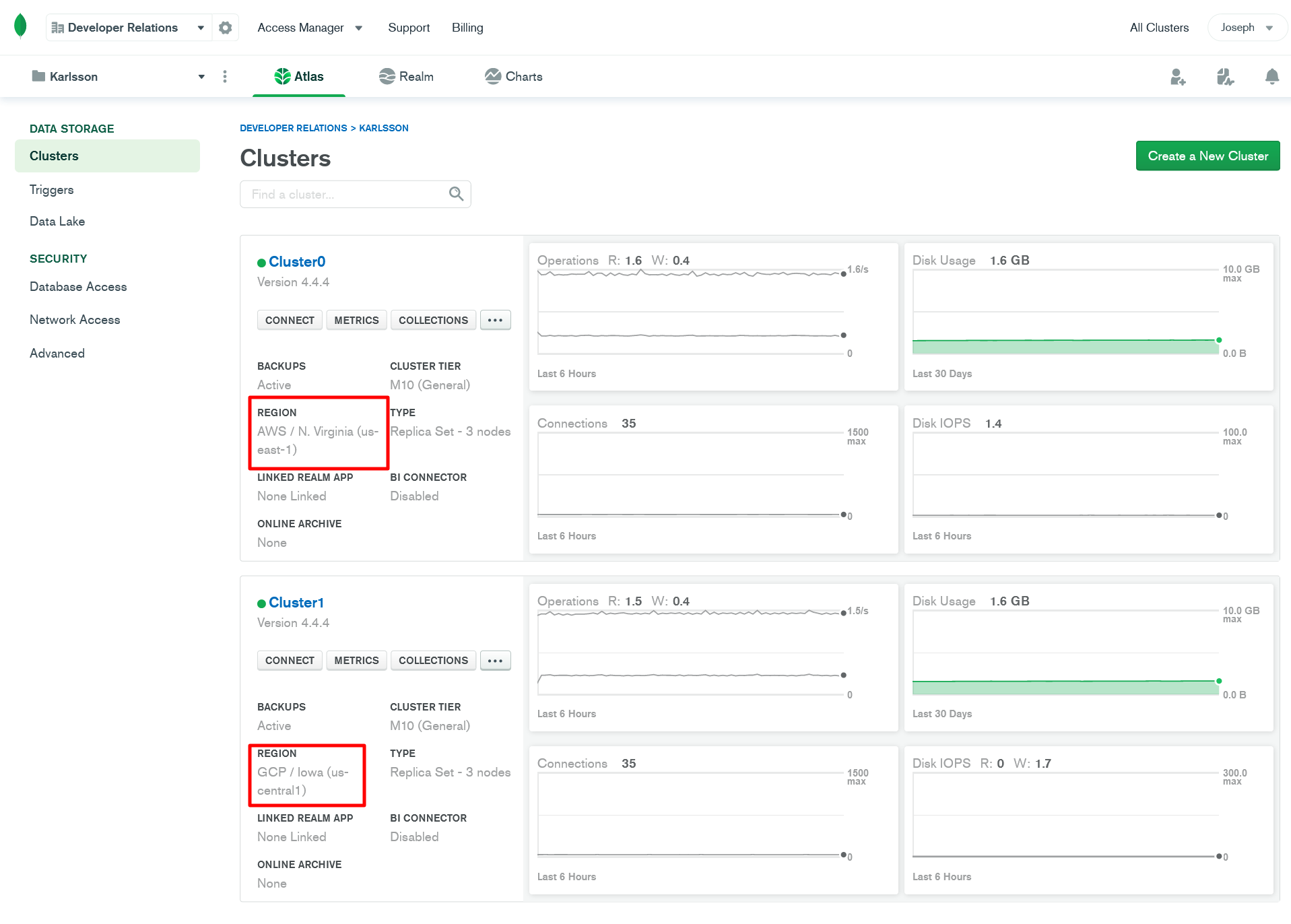1291x924 pixels.
Task: Open Cluster1 Disk Usage chart
Action: (1088, 657)
